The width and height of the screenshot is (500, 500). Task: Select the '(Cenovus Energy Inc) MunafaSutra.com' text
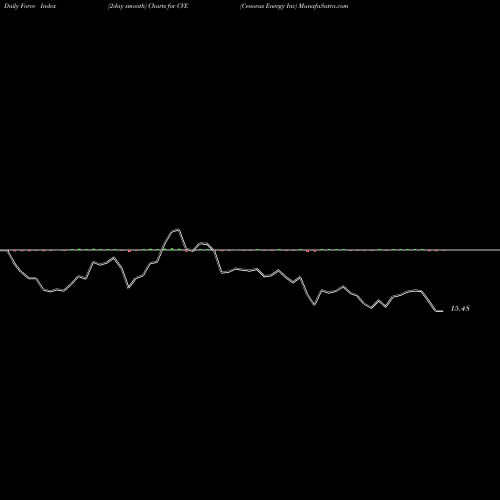click(294, 6)
